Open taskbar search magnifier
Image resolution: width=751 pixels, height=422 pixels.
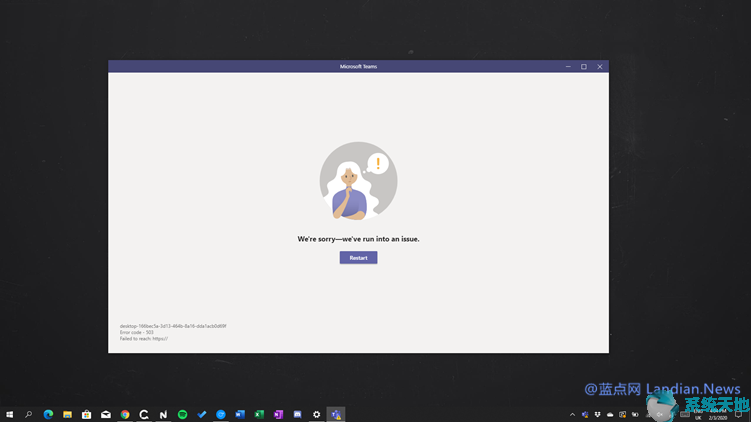click(x=28, y=414)
